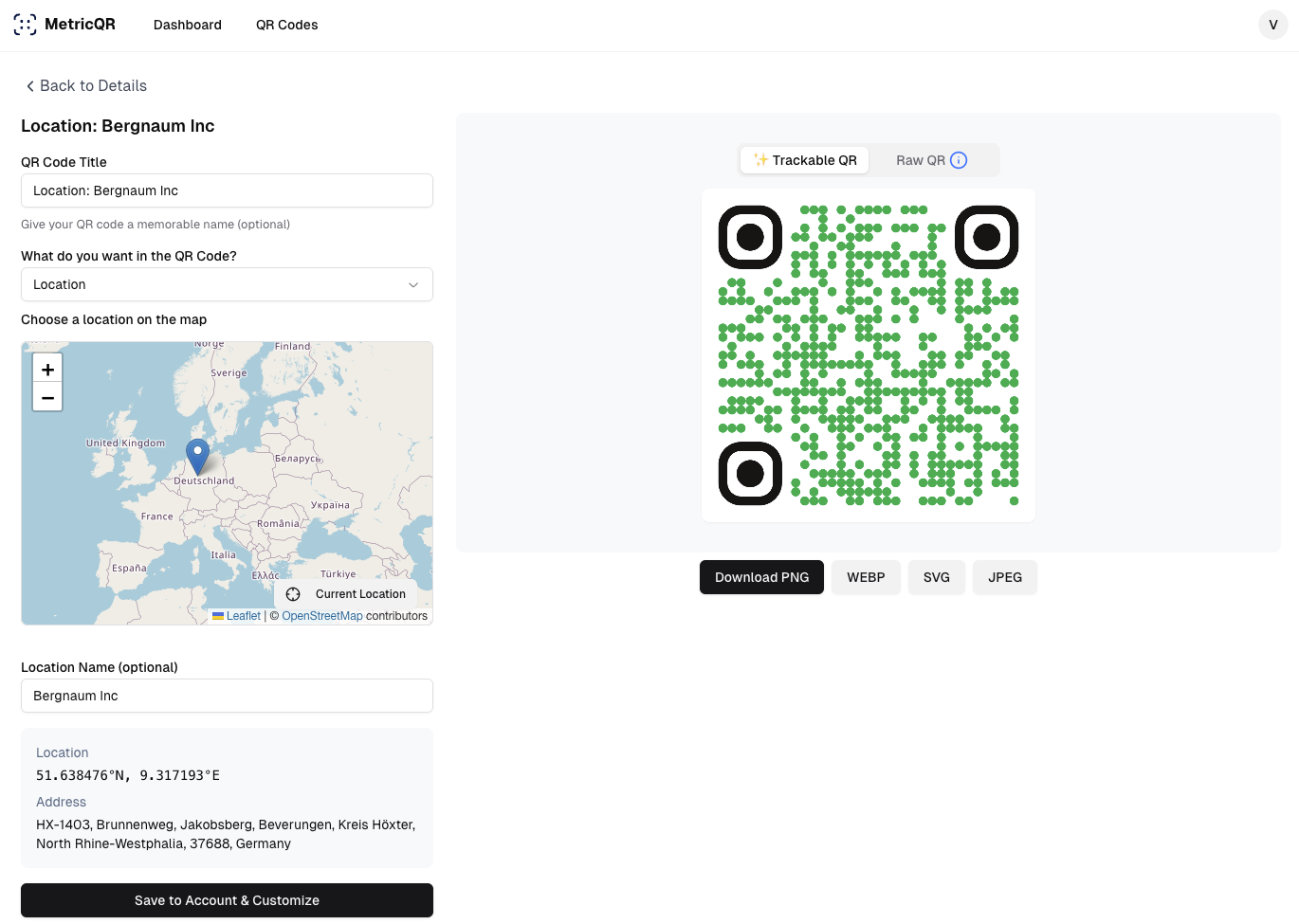Click 'What do you want in the QR Code?' label

129,256
